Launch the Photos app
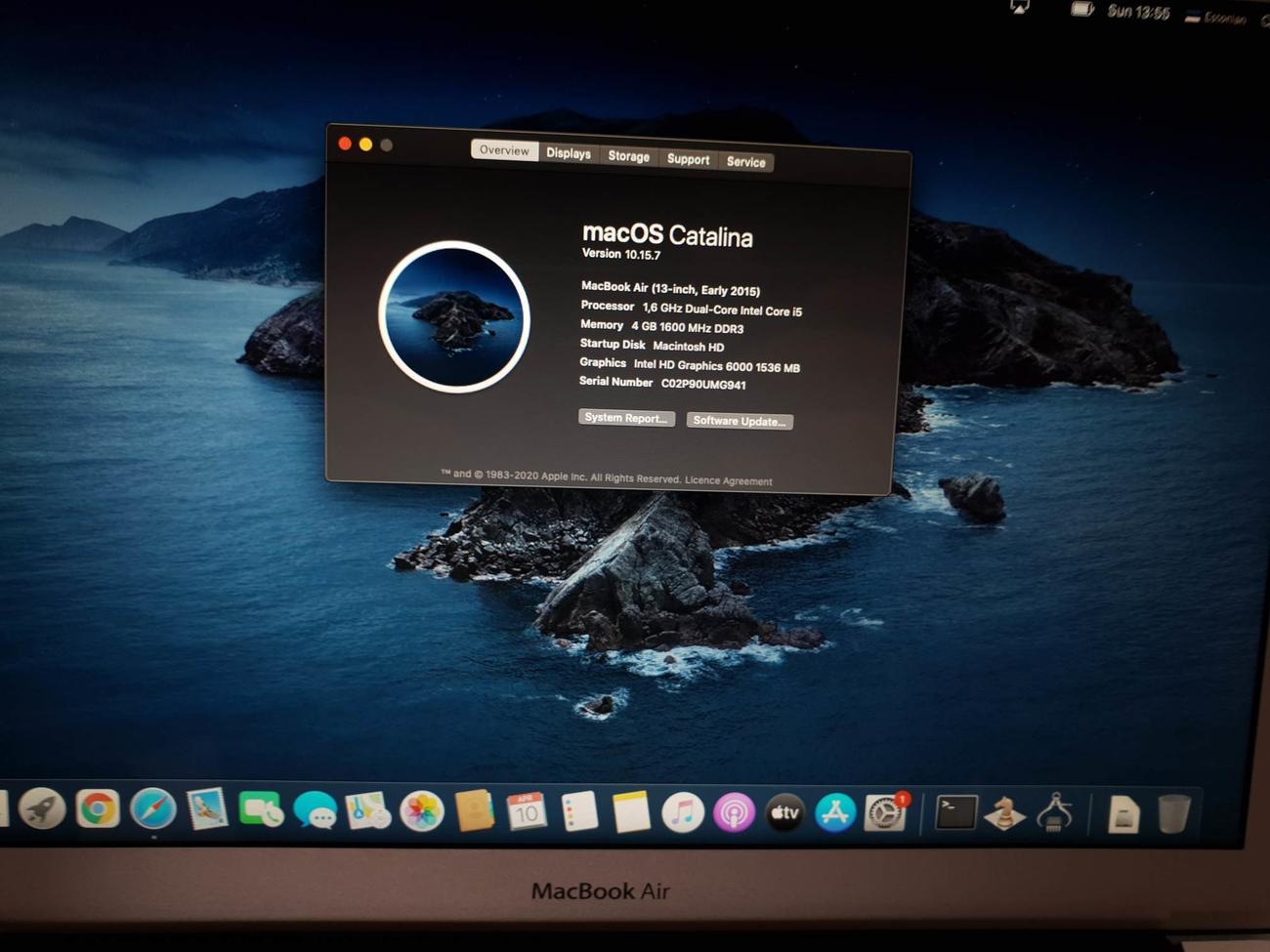 click(x=421, y=811)
